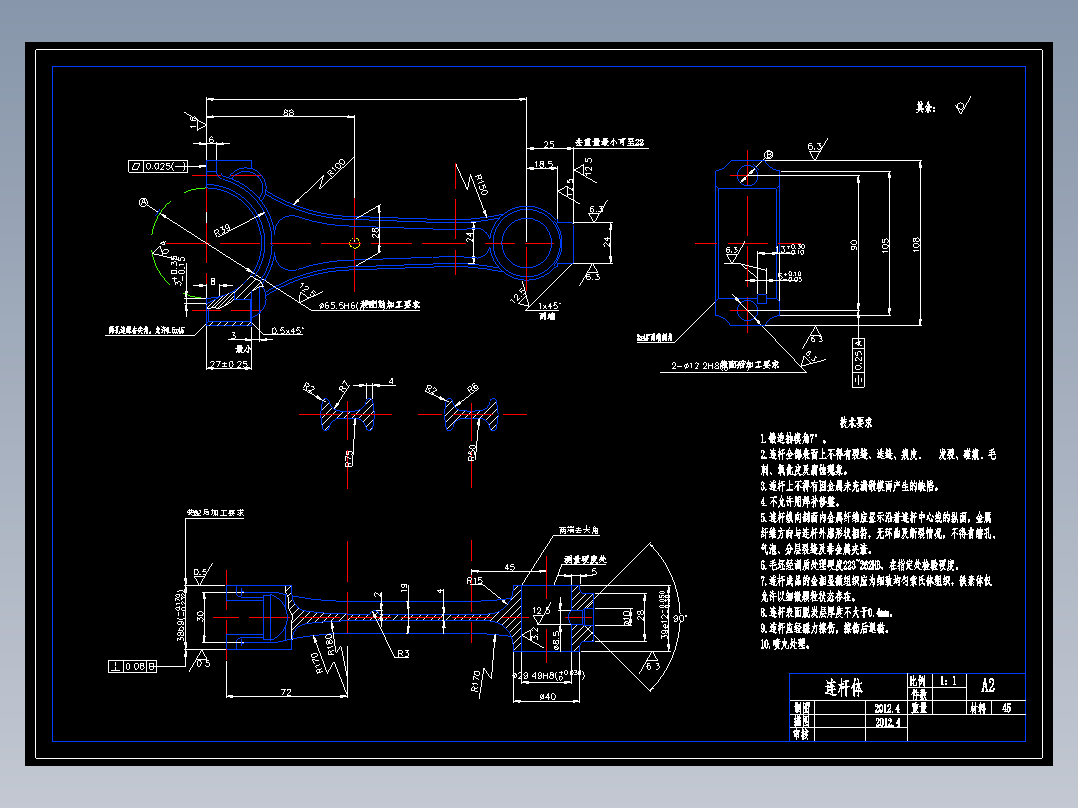Select the 72 dimension in the bottom view
The image size is (1078, 808).
coord(285,692)
